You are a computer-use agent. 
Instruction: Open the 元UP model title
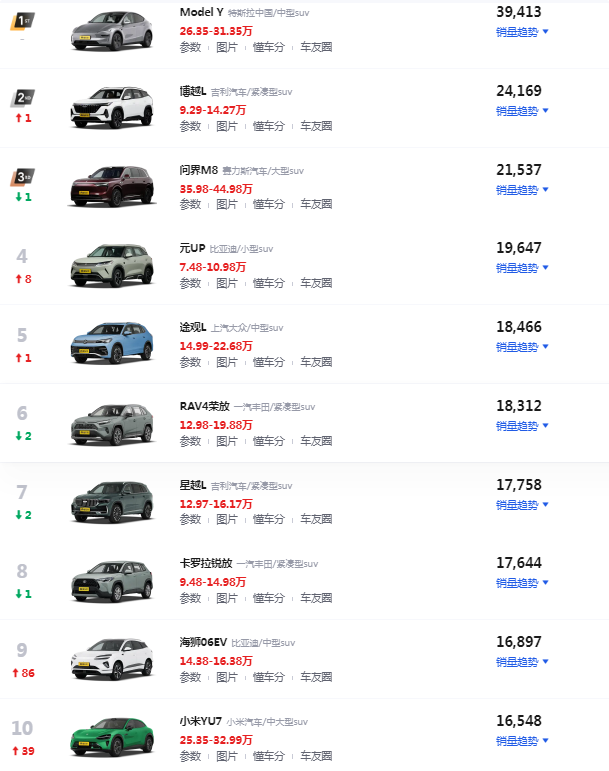[x=192, y=248]
